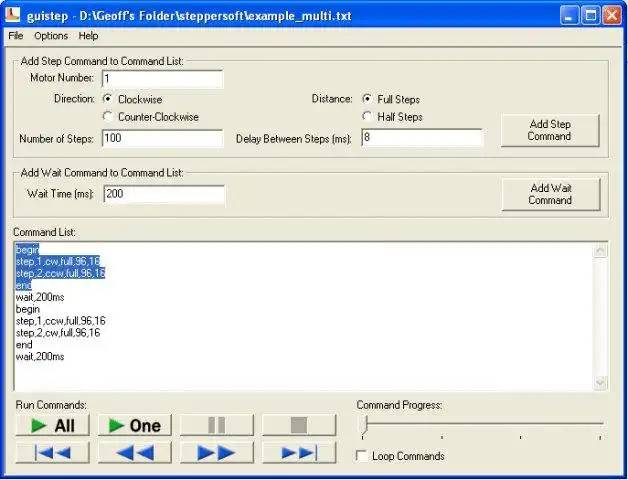Select the line step,1,cw,full,96,16
The height and width of the screenshot is (480, 628).
point(58,262)
